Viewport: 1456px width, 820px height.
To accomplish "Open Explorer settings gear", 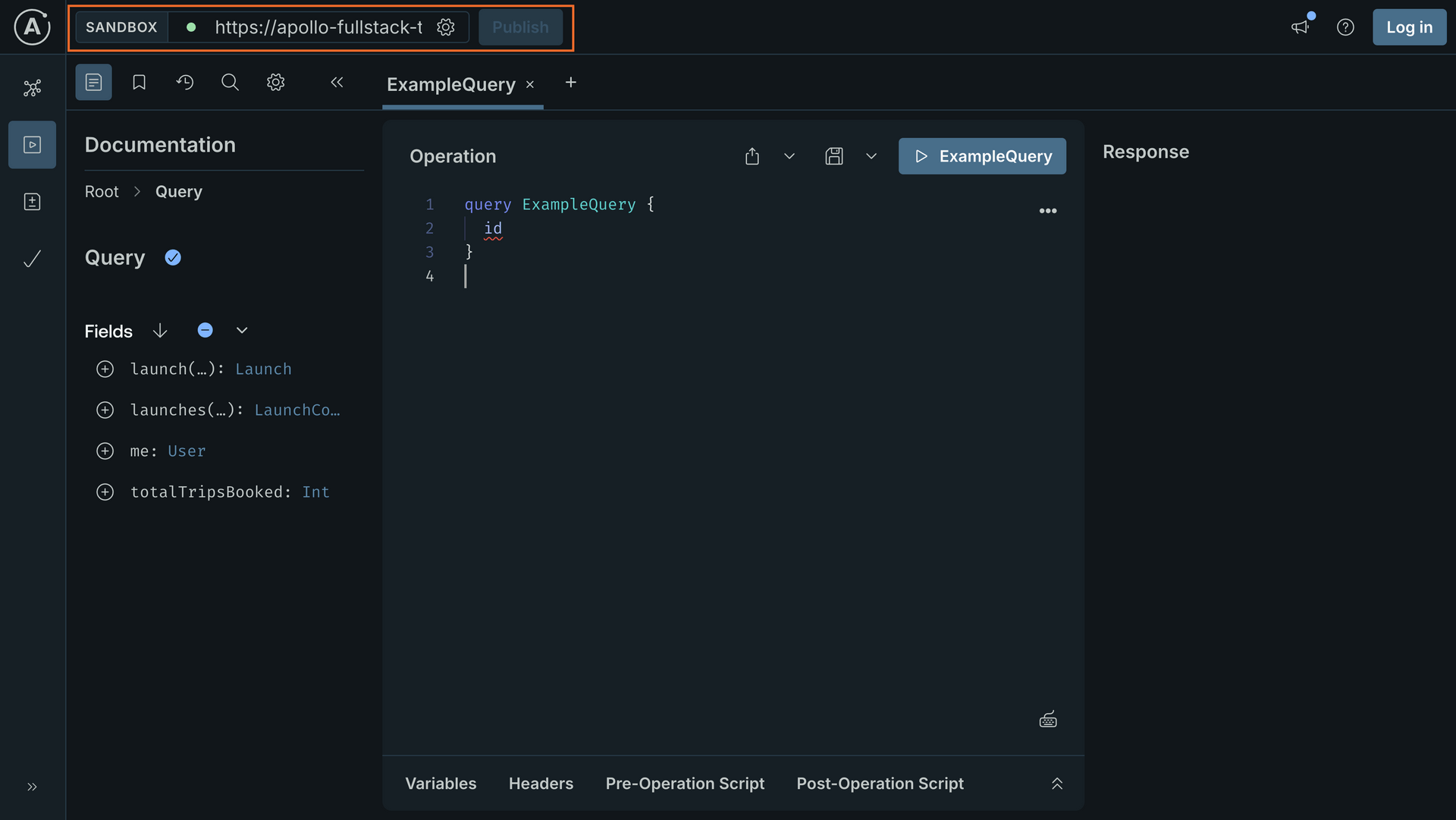I will pyautogui.click(x=275, y=82).
